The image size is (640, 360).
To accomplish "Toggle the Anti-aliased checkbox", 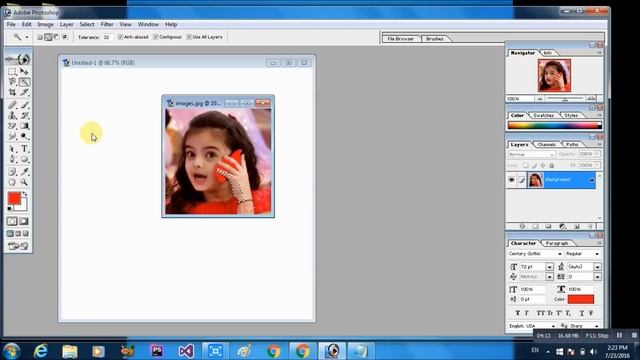I will 120,37.
